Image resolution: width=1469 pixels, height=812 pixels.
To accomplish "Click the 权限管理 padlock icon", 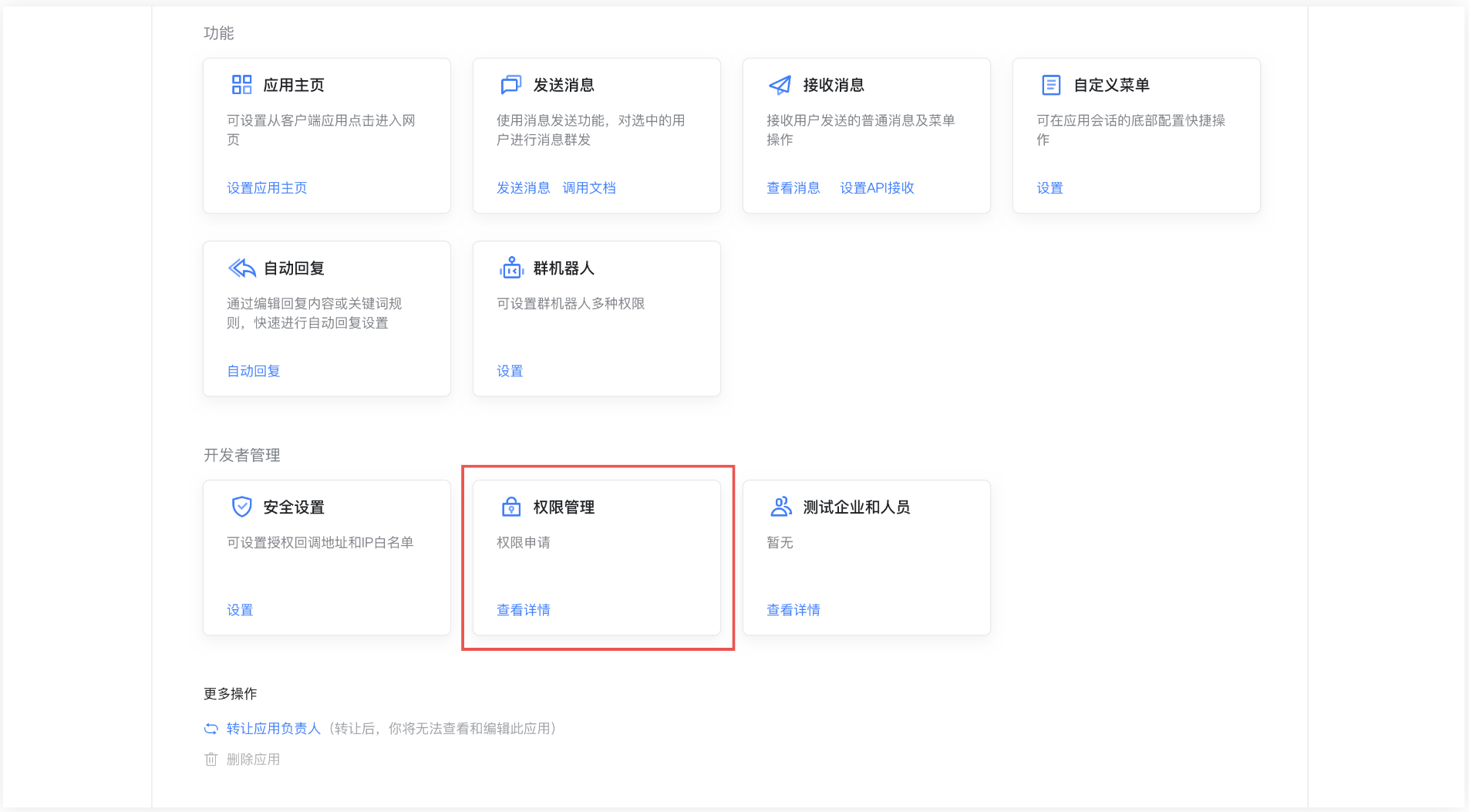I will 511,507.
